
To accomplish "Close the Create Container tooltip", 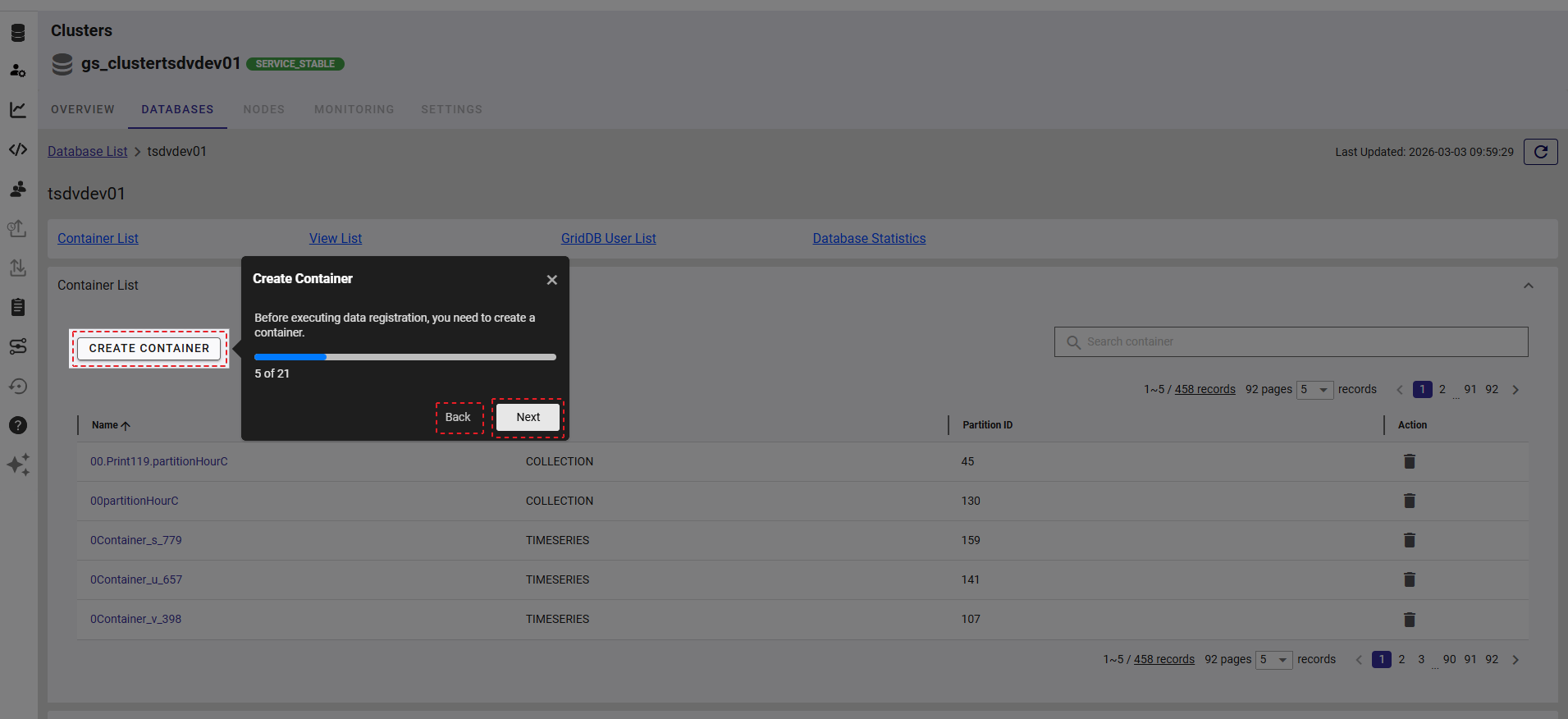I will tap(552, 280).
